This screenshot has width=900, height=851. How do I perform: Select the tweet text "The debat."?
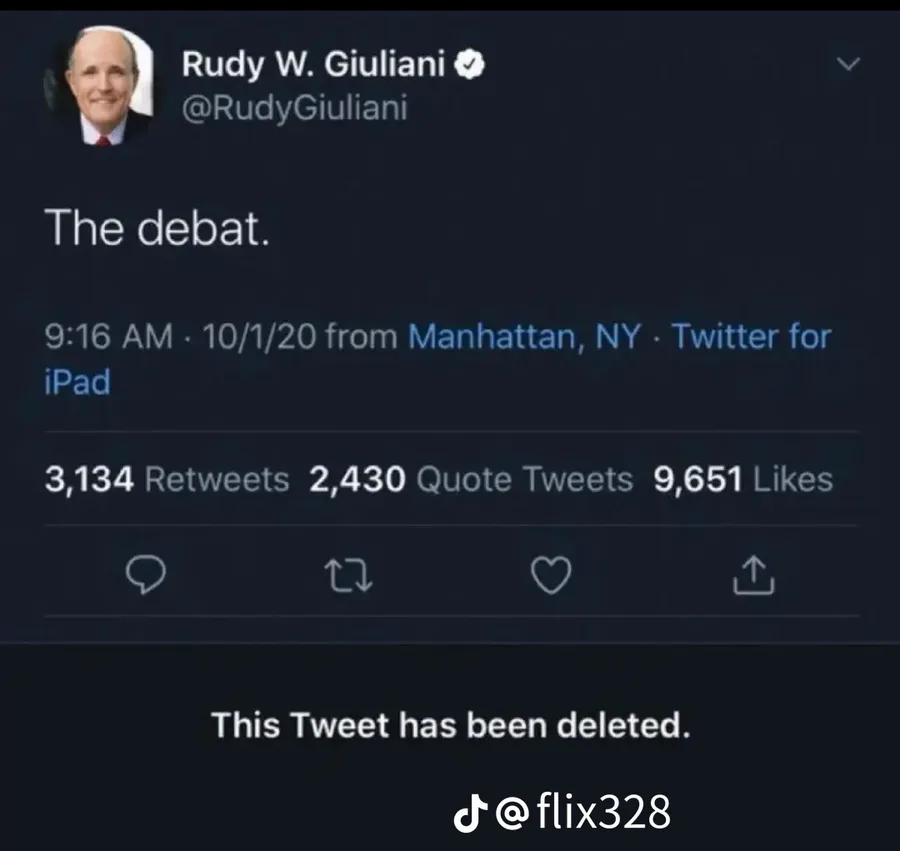(x=157, y=228)
